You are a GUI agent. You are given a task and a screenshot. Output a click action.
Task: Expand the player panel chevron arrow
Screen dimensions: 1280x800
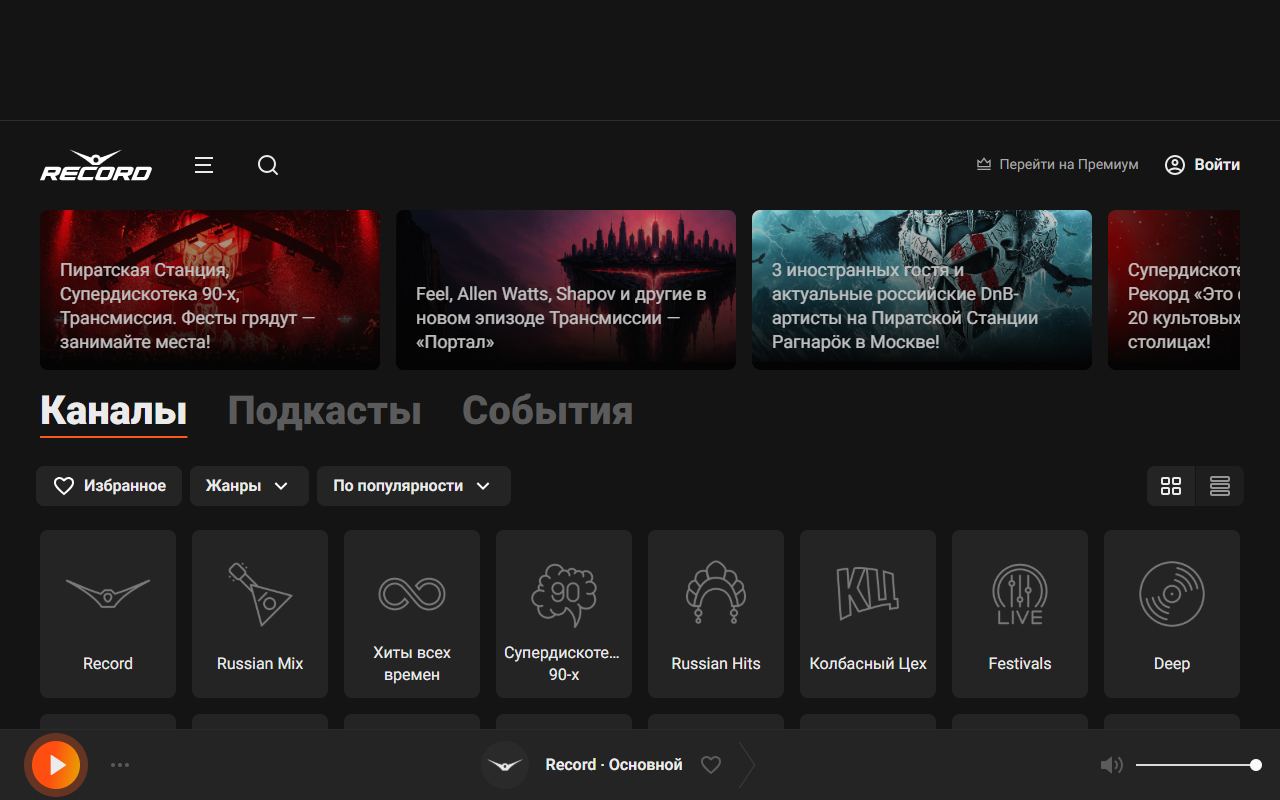747,765
